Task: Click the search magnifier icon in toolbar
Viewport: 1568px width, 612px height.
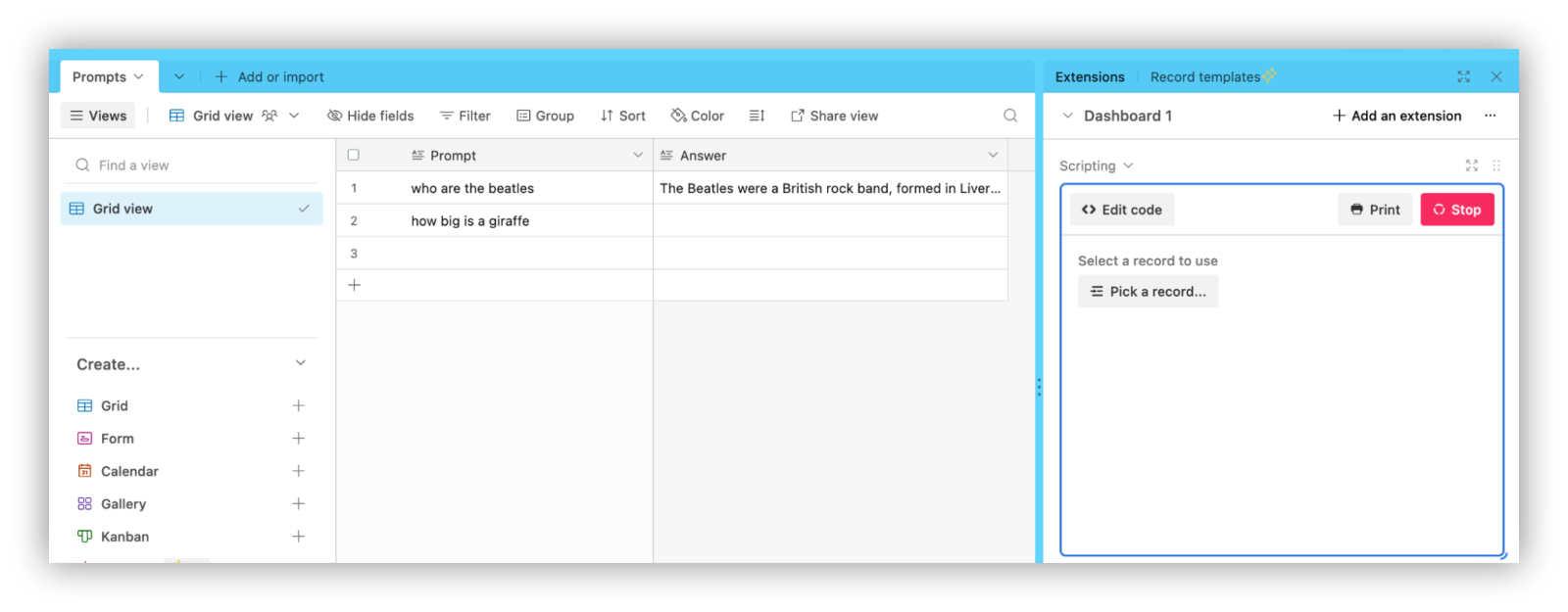Action: pyautogui.click(x=1010, y=116)
